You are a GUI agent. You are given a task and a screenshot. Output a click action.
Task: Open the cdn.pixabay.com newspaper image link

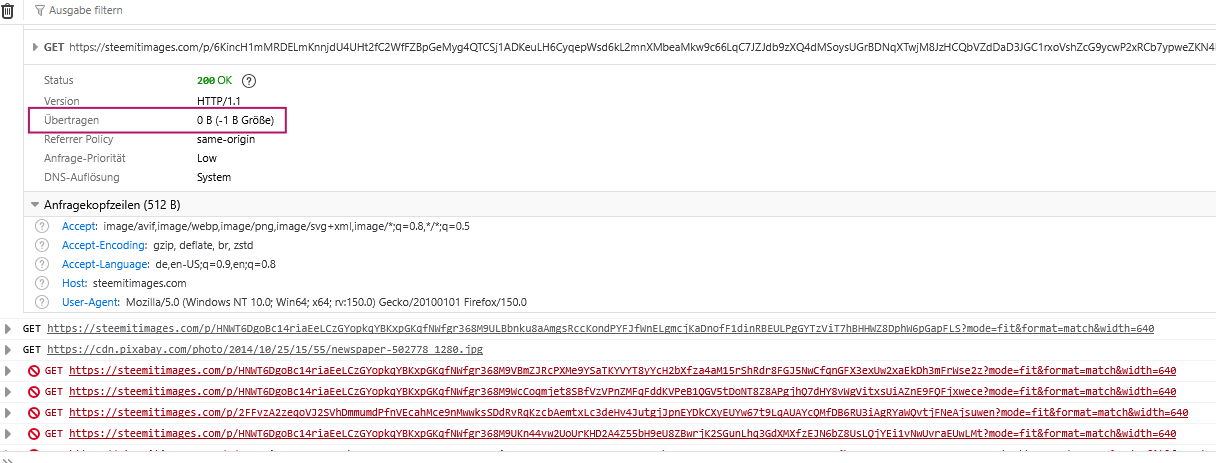[265, 350]
